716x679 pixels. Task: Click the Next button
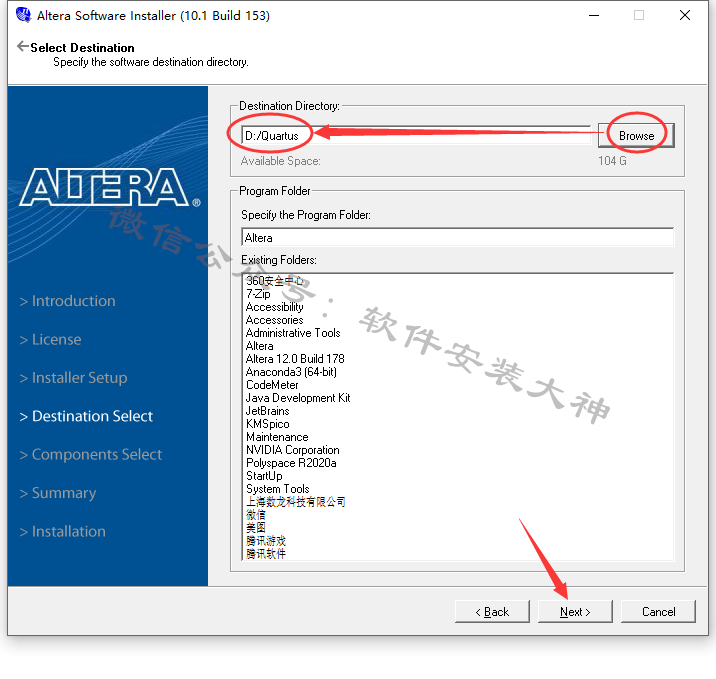[575, 611]
